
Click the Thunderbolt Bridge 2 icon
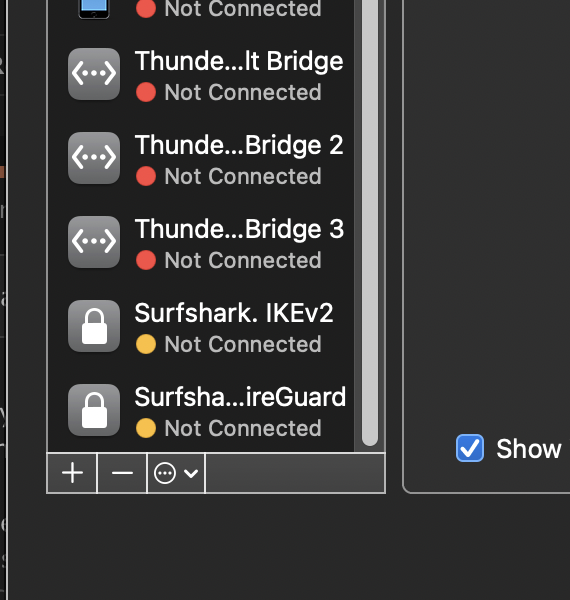pos(94,158)
